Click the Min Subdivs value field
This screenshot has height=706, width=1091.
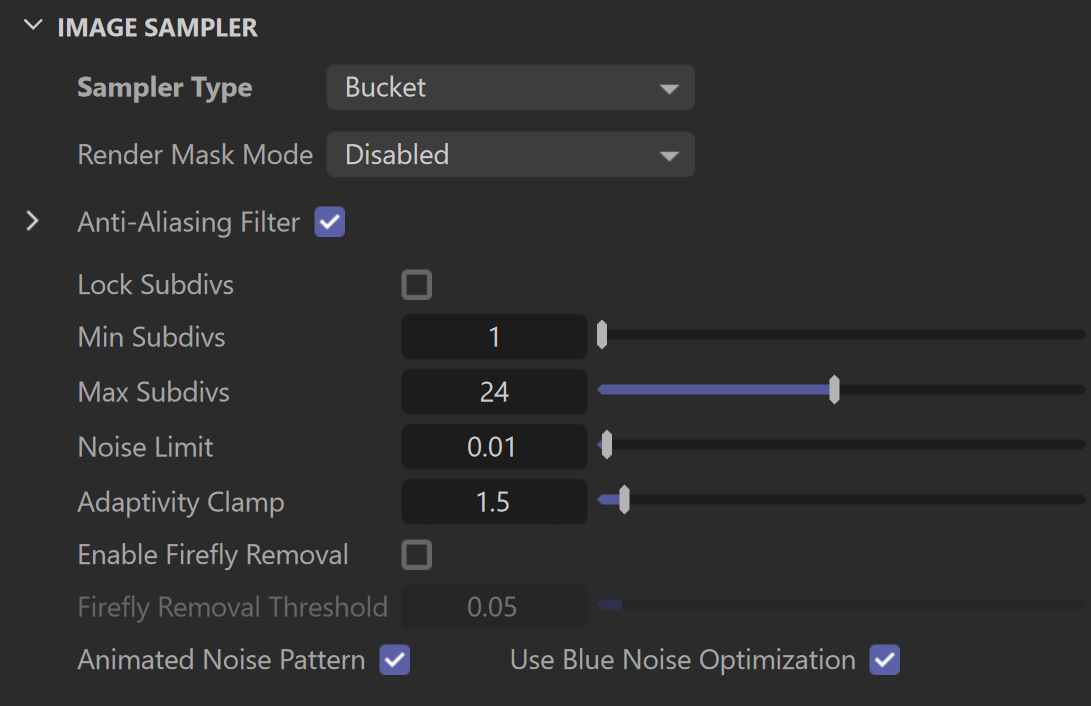[494, 337]
